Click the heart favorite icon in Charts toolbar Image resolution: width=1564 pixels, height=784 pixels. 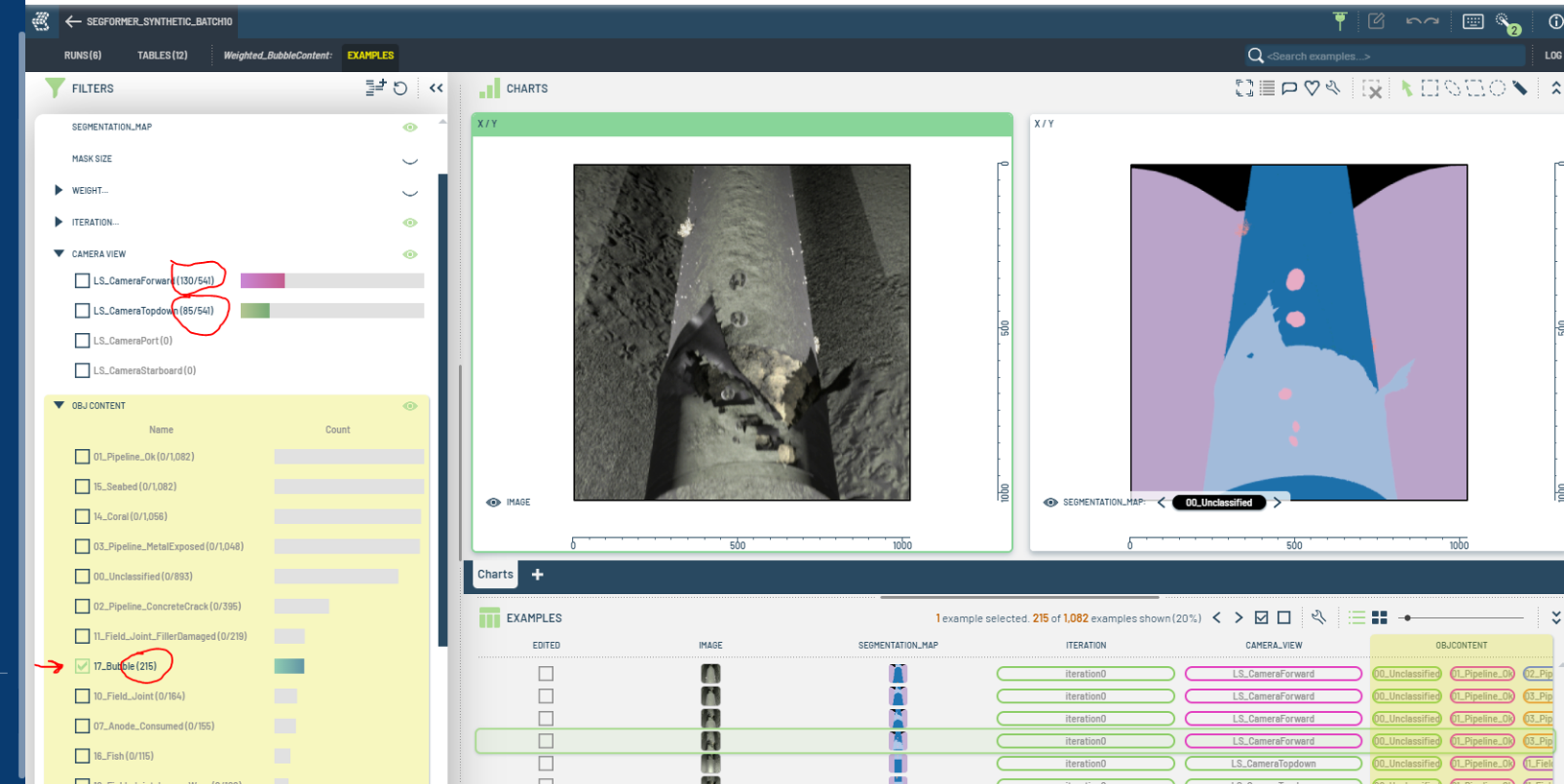(x=1311, y=88)
